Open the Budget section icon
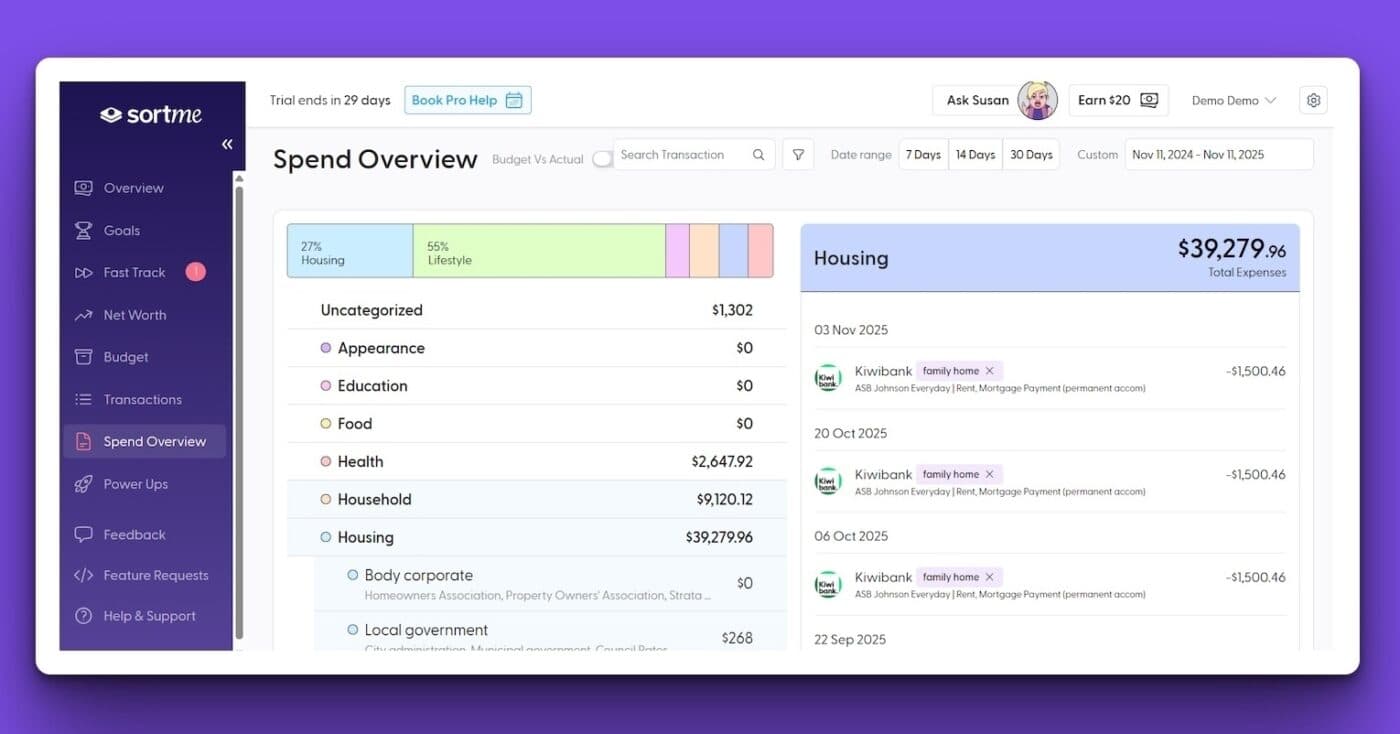Viewport: 1400px width, 734px height. click(x=83, y=356)
